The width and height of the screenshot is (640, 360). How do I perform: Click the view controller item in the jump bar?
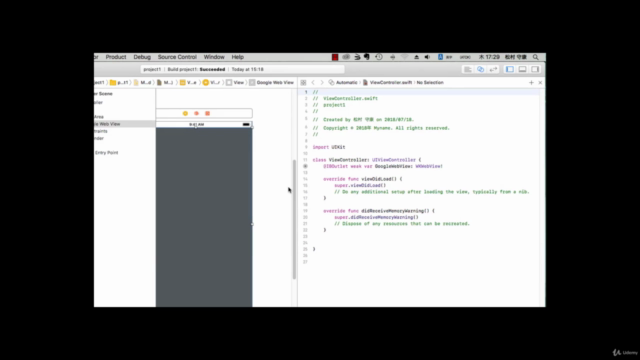(211, 82)
